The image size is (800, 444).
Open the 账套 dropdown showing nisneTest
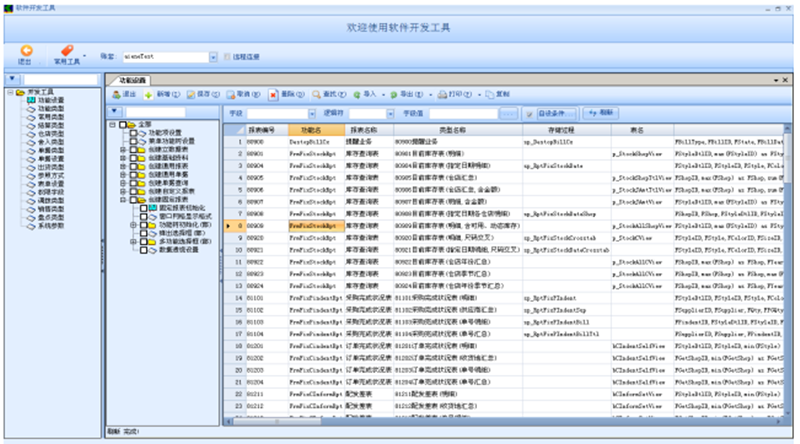pyautogui.click(x=213, y=57)
